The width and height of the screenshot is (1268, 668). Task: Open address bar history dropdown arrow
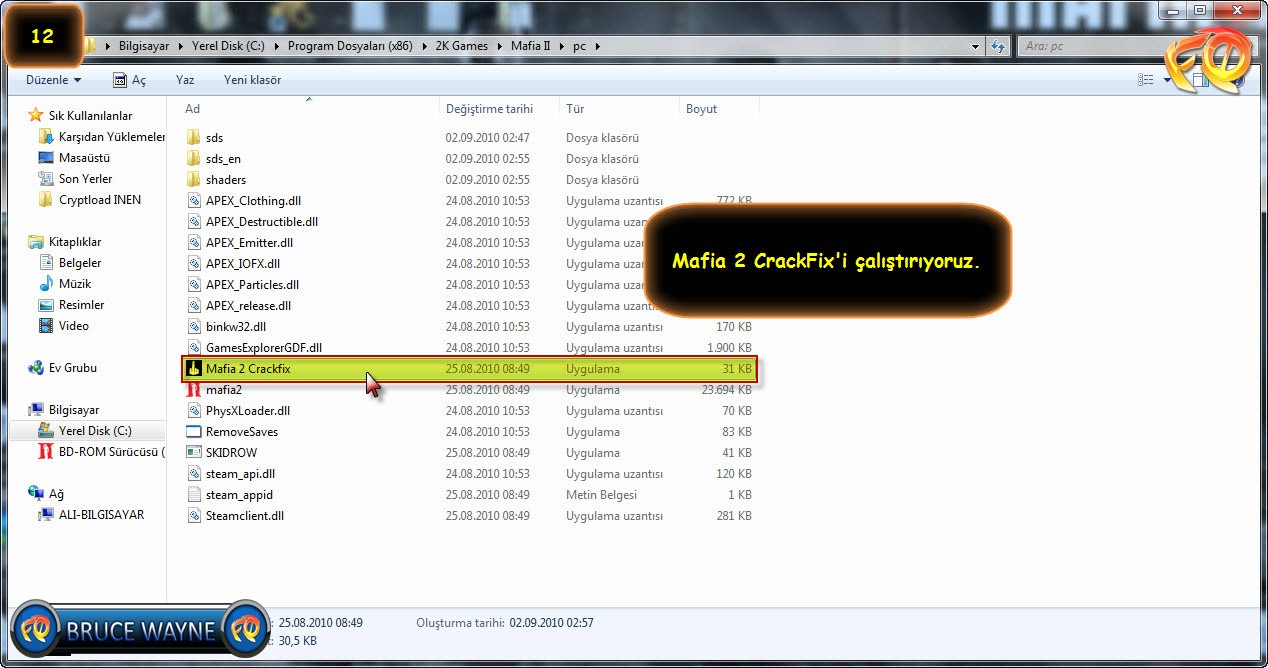point(976,46)
